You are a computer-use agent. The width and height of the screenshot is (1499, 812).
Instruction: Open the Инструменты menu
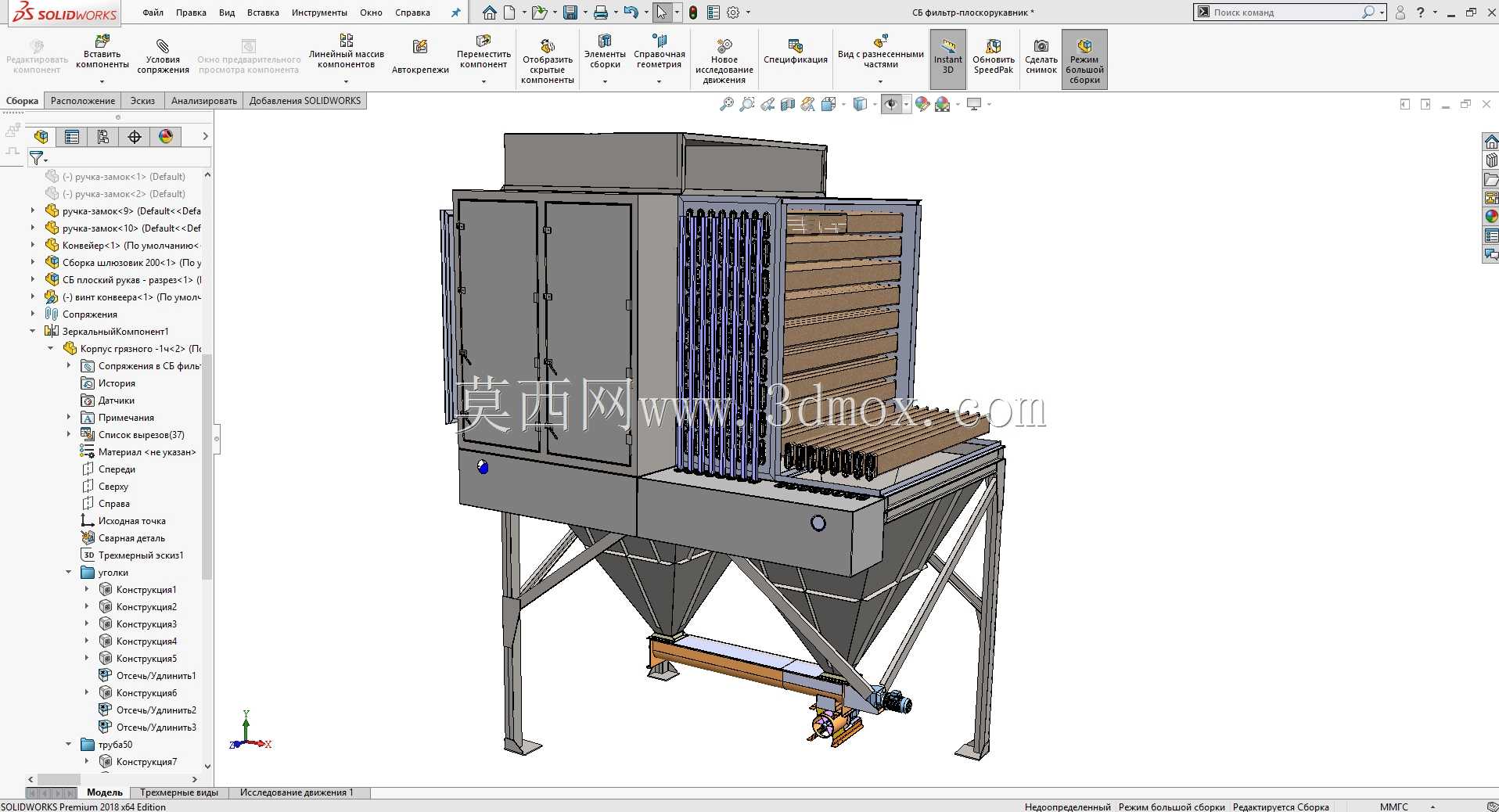tap(319, 13)
